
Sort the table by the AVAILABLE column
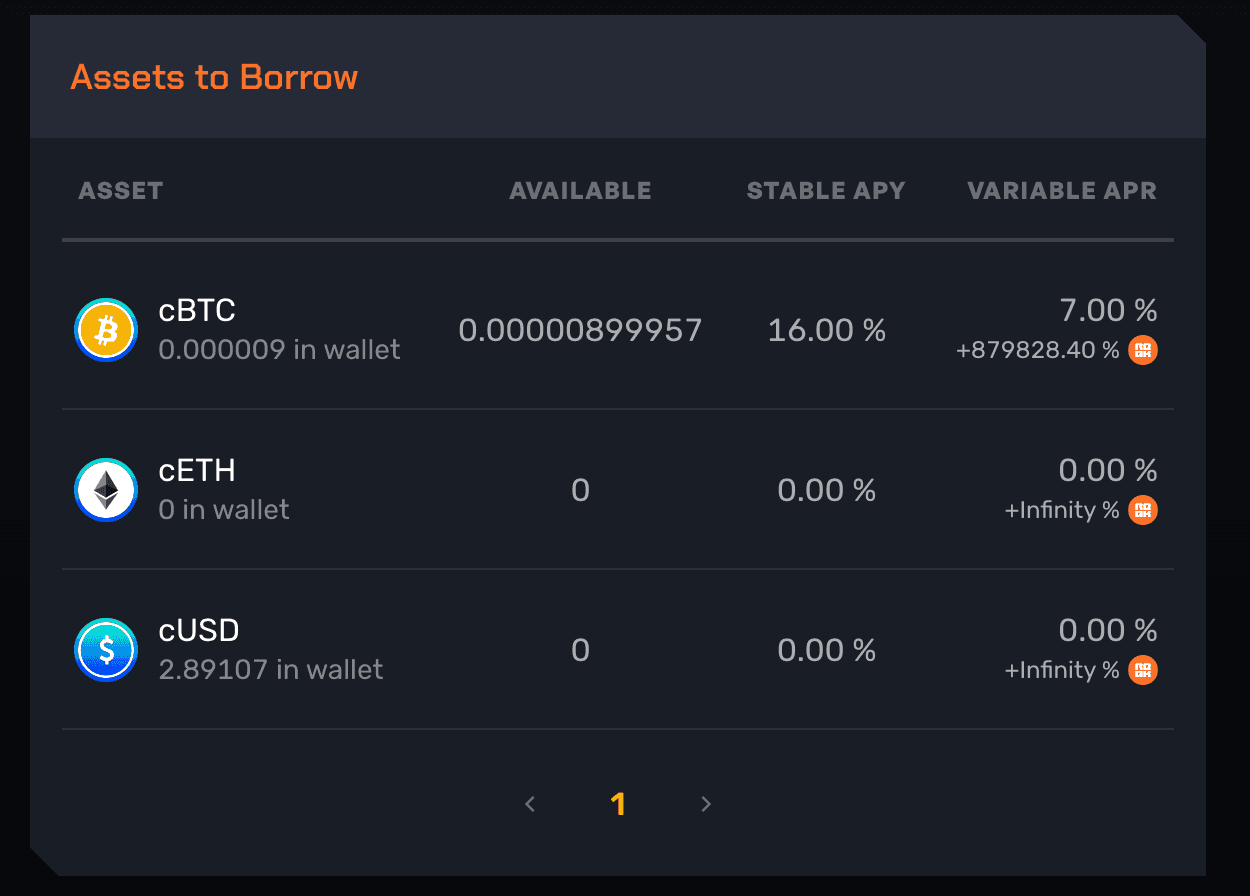[580, 190]
